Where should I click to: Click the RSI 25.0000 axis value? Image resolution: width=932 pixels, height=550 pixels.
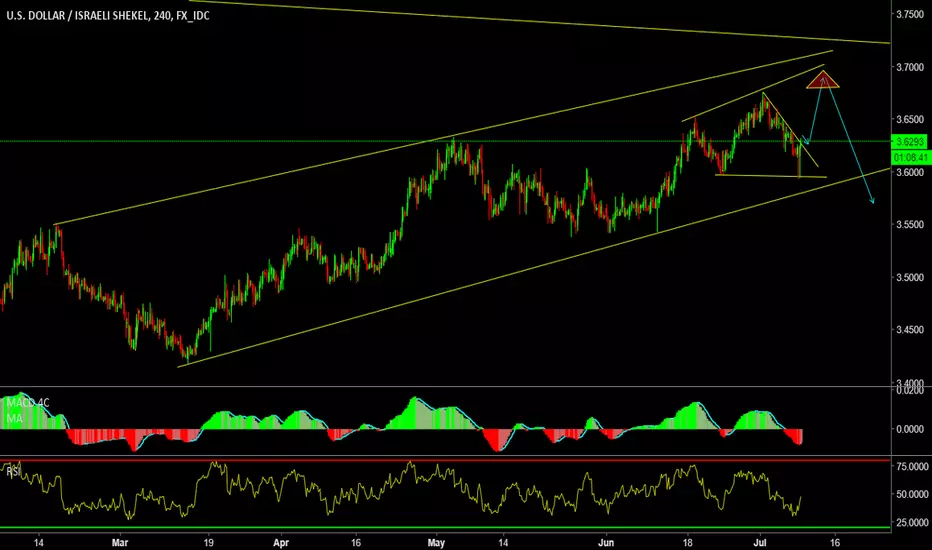(912, 522)
